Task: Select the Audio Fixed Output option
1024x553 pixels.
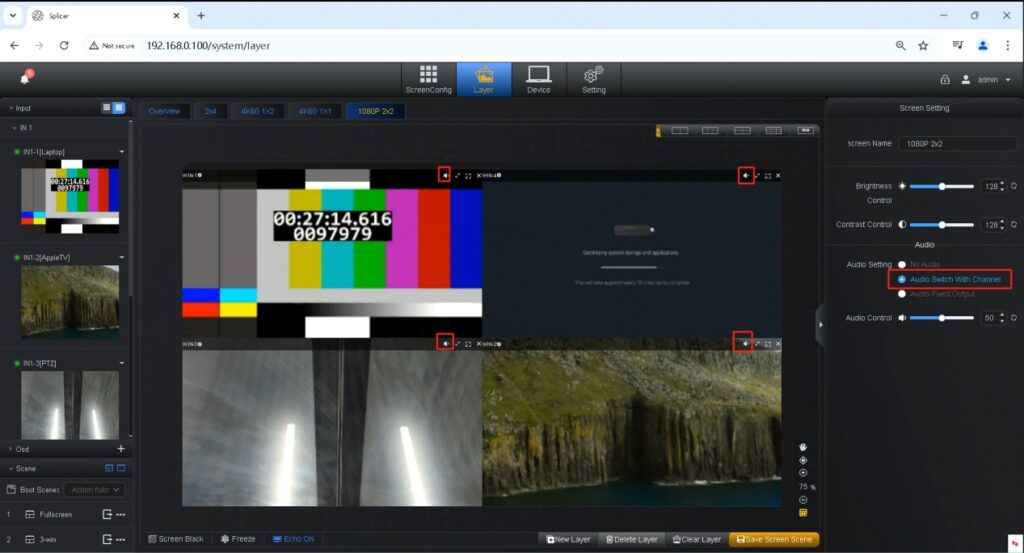Action: click(902, 293)
